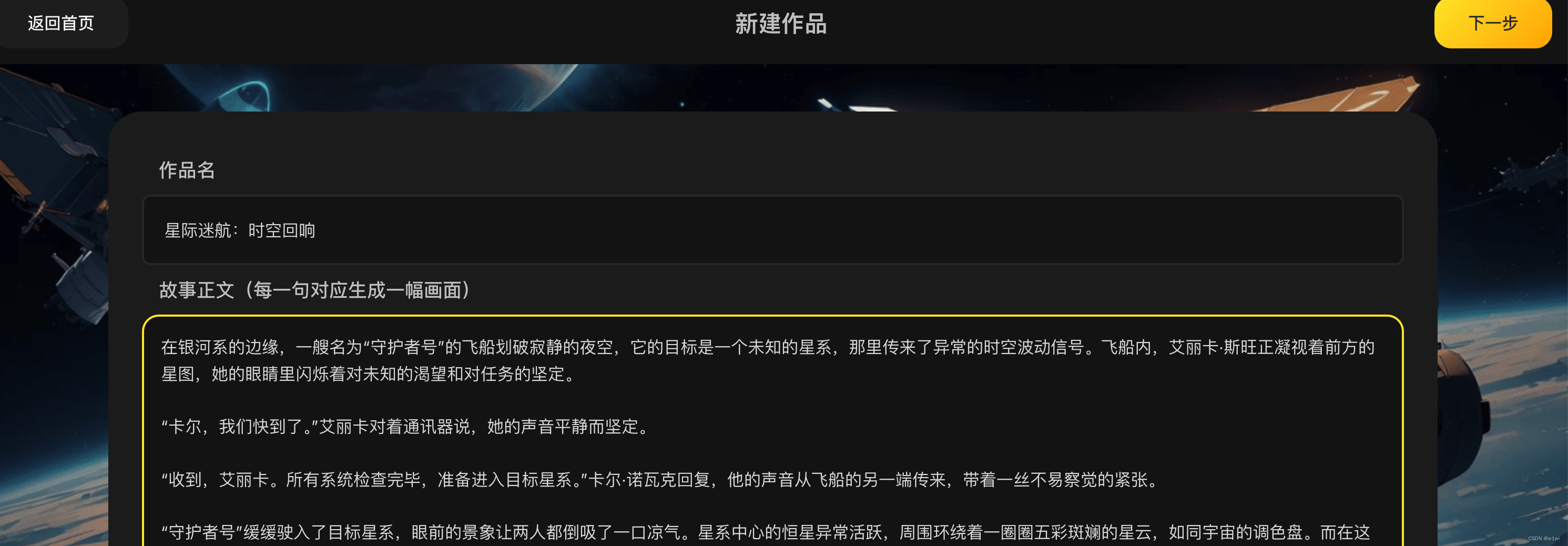Focus the story text area's first paragraph
The image size is (1568, 546).
768,360
